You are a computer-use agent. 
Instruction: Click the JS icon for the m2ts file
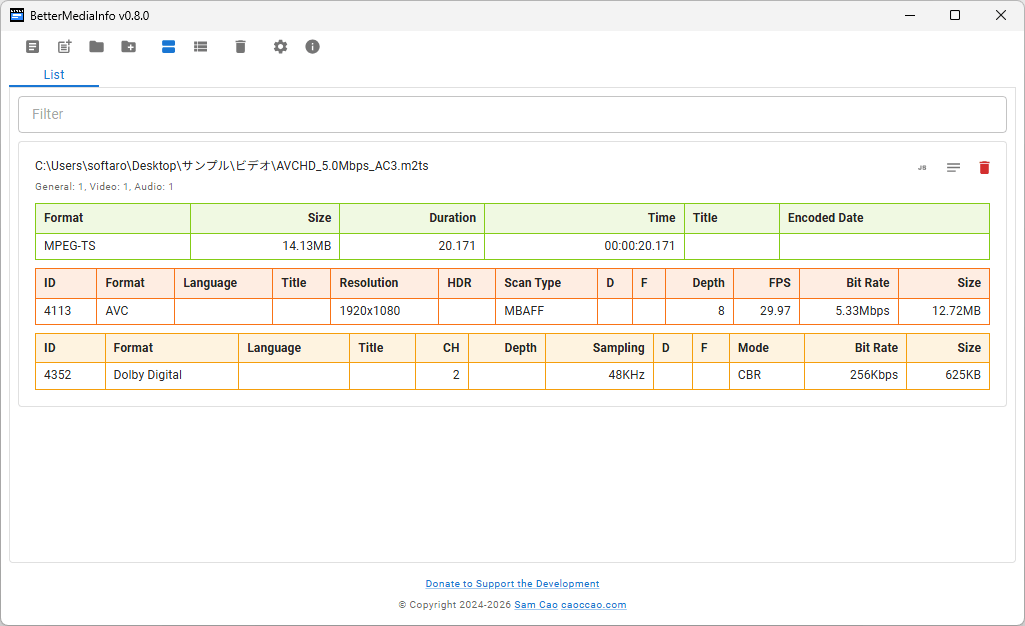coord(922,168)
